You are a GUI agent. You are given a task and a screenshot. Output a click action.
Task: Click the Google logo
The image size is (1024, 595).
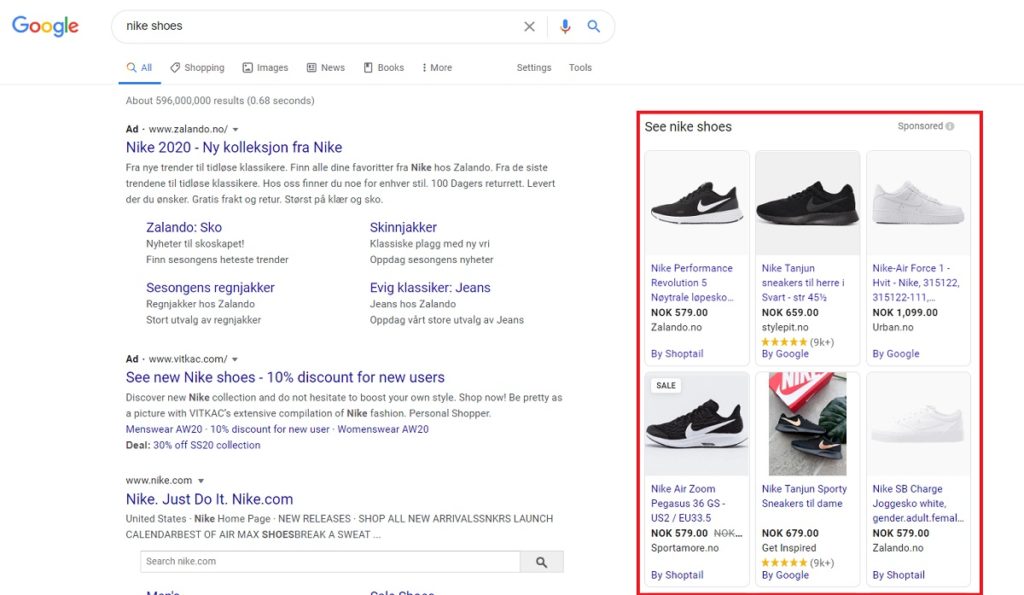coord(45,26)
